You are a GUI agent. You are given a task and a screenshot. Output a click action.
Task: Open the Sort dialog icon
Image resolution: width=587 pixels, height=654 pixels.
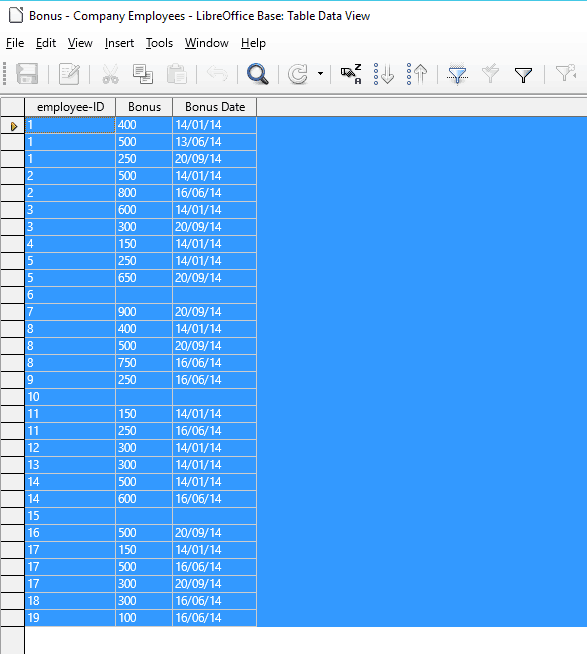351,74
